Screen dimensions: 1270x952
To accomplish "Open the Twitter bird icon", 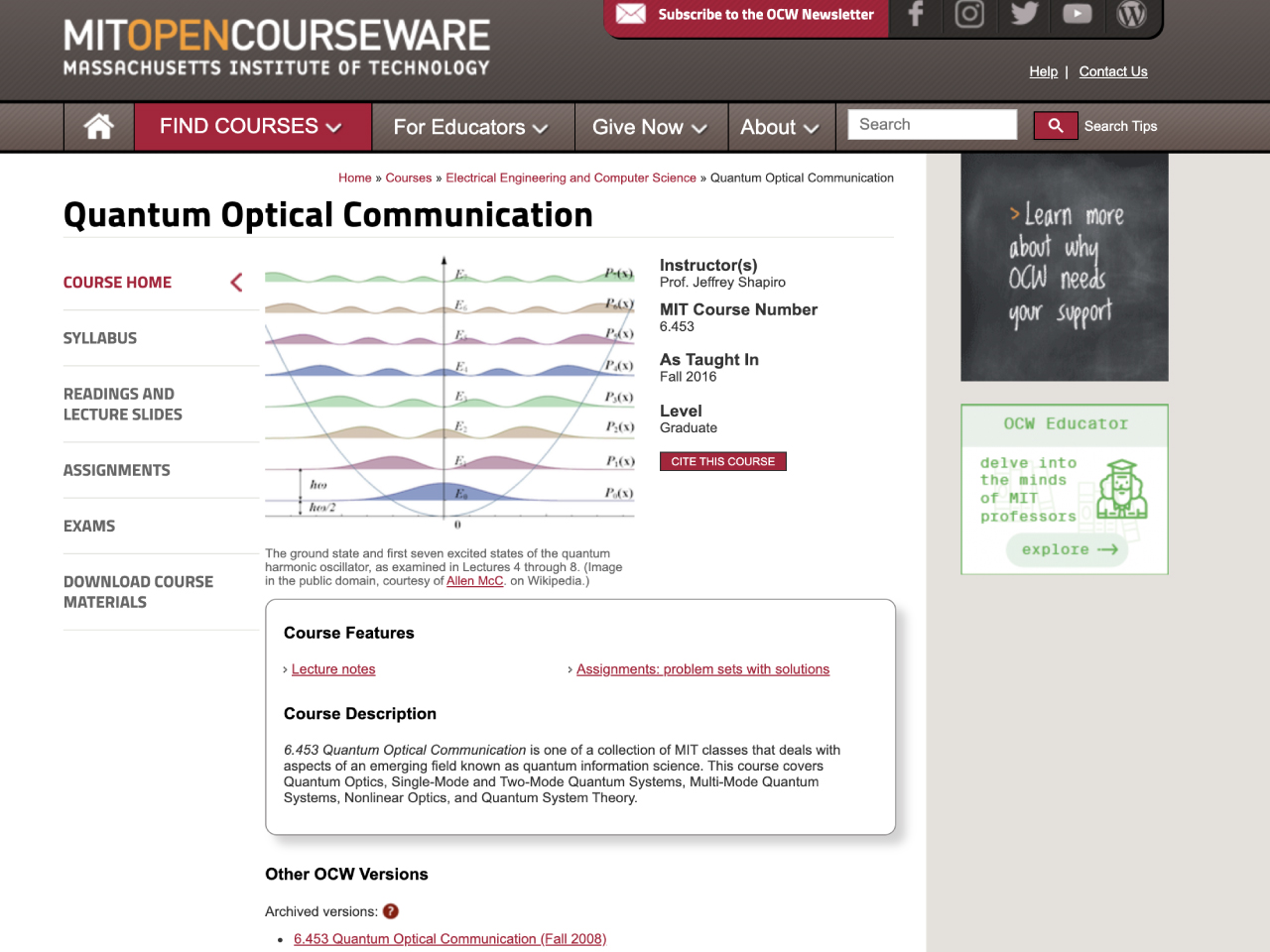I will click(1024, 13).
